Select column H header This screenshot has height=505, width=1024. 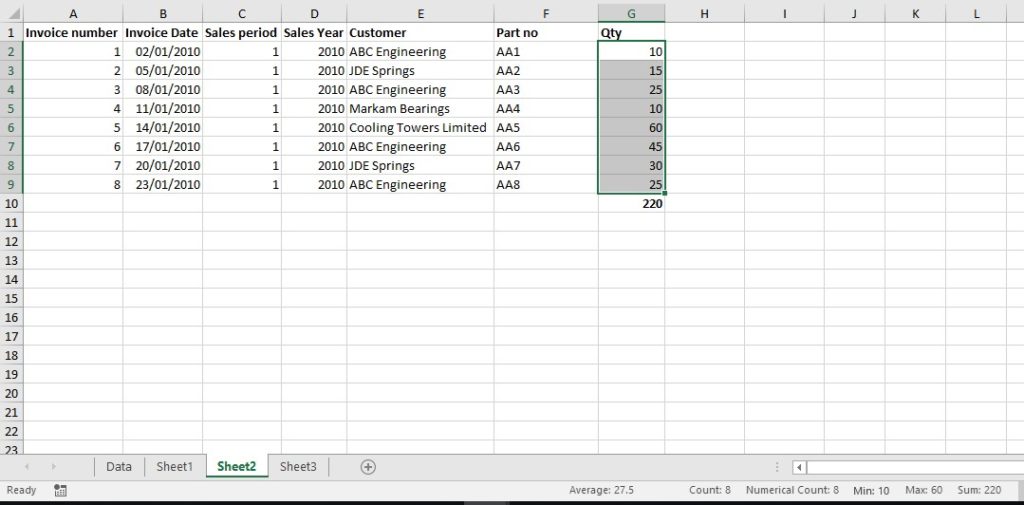click(705, 13)
